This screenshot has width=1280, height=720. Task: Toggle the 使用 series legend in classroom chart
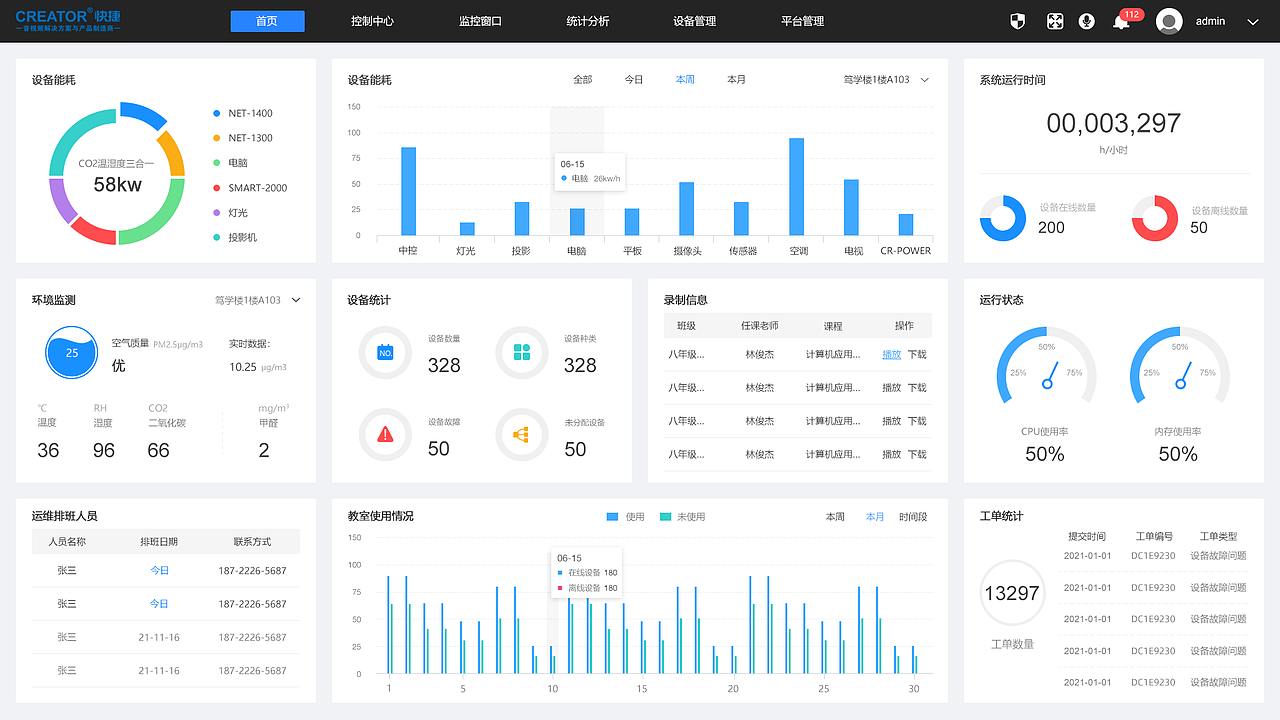pyautogui.click(x=626, y=517)
